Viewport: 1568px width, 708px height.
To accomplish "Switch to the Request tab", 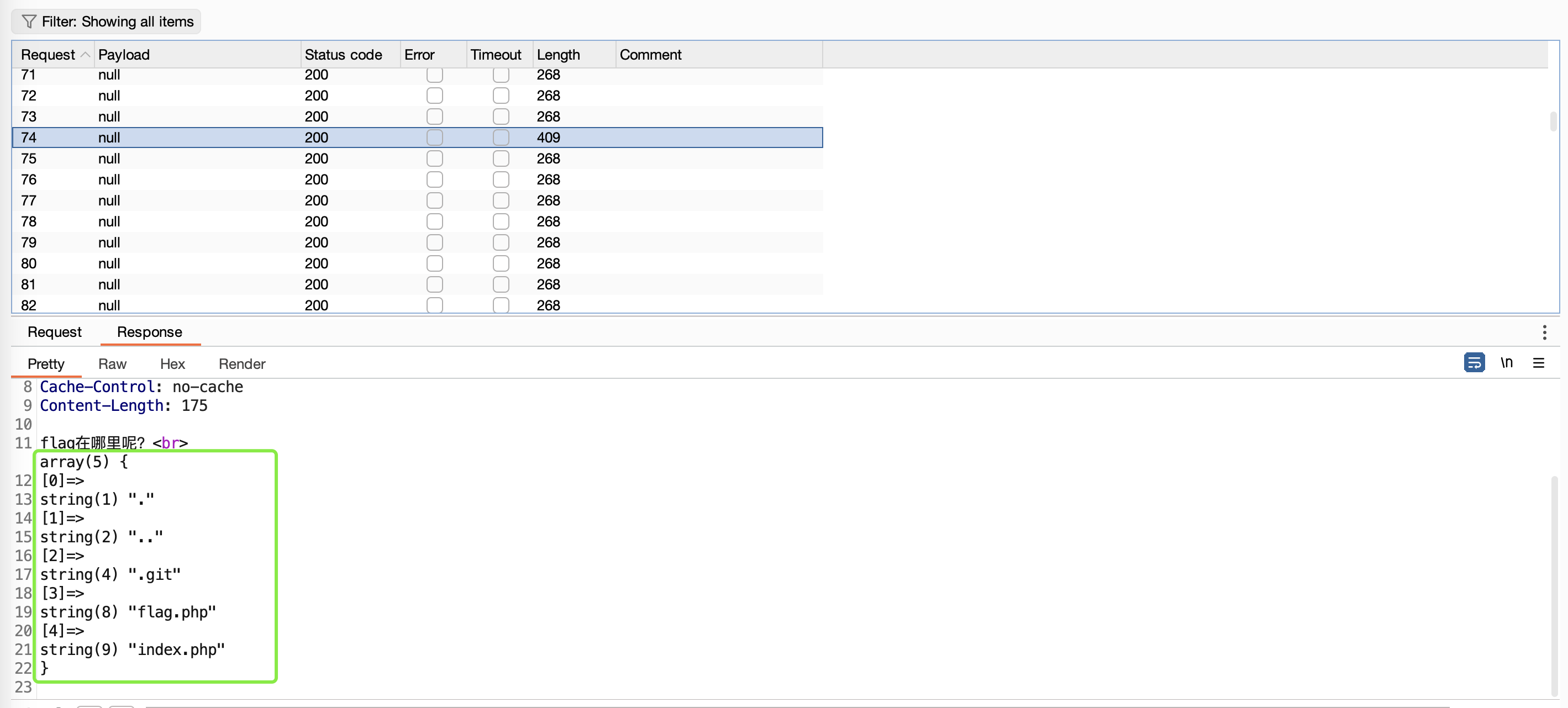I will click(54, 332).
